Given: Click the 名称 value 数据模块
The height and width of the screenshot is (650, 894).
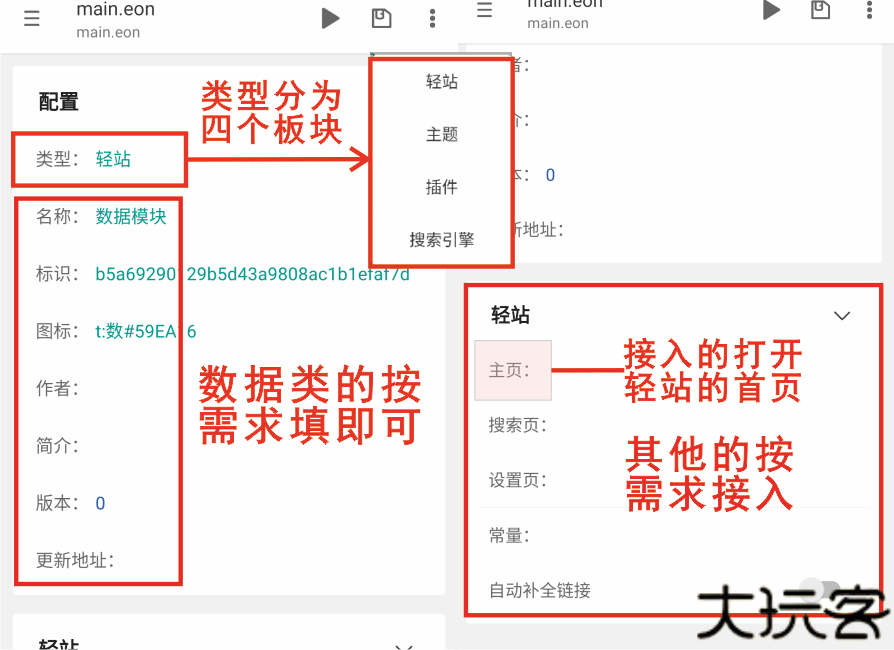Looking at the screenshot, I should [131, 216].
